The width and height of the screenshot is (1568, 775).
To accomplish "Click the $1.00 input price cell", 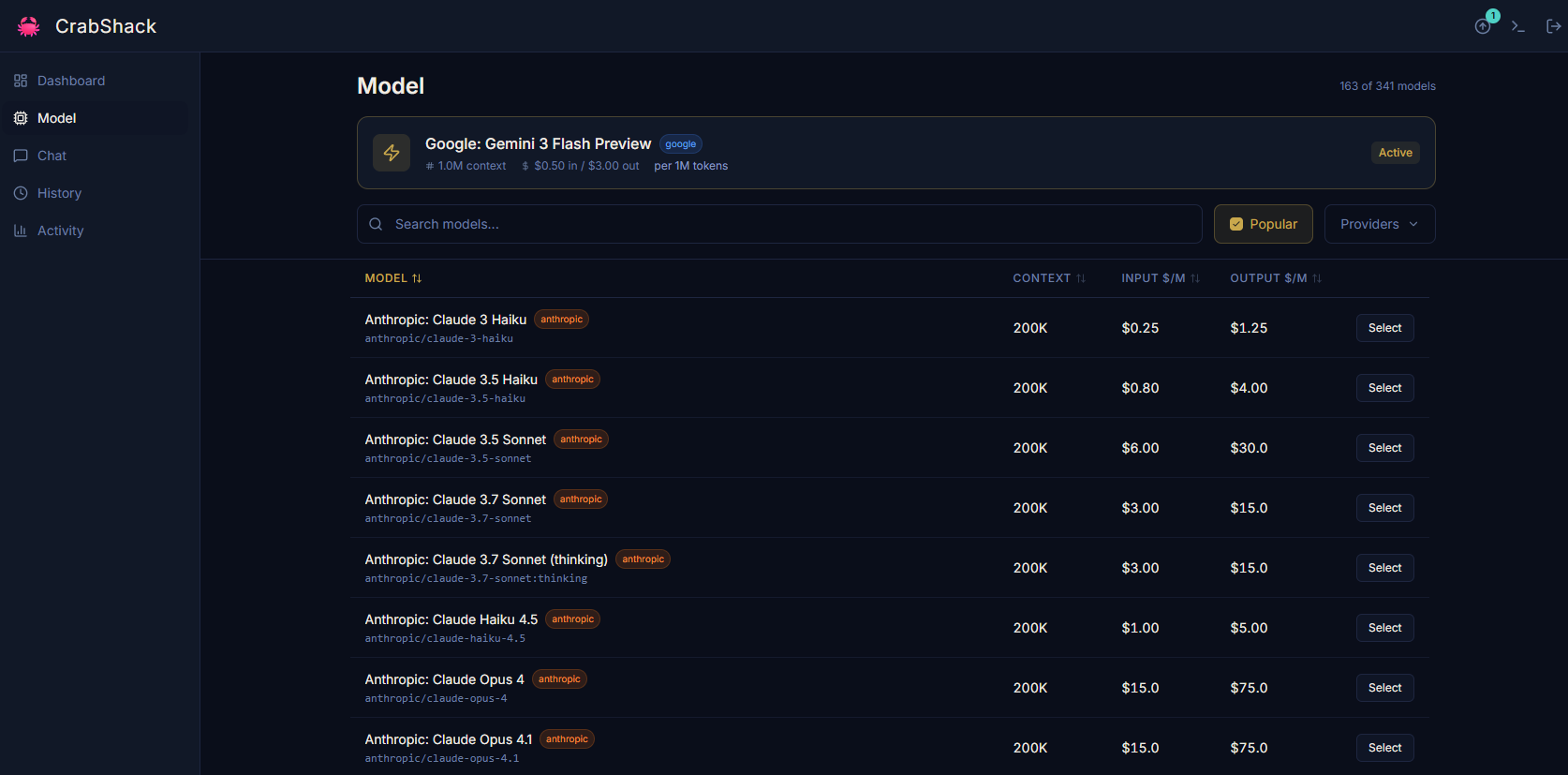I will [x=1140, y=628].
